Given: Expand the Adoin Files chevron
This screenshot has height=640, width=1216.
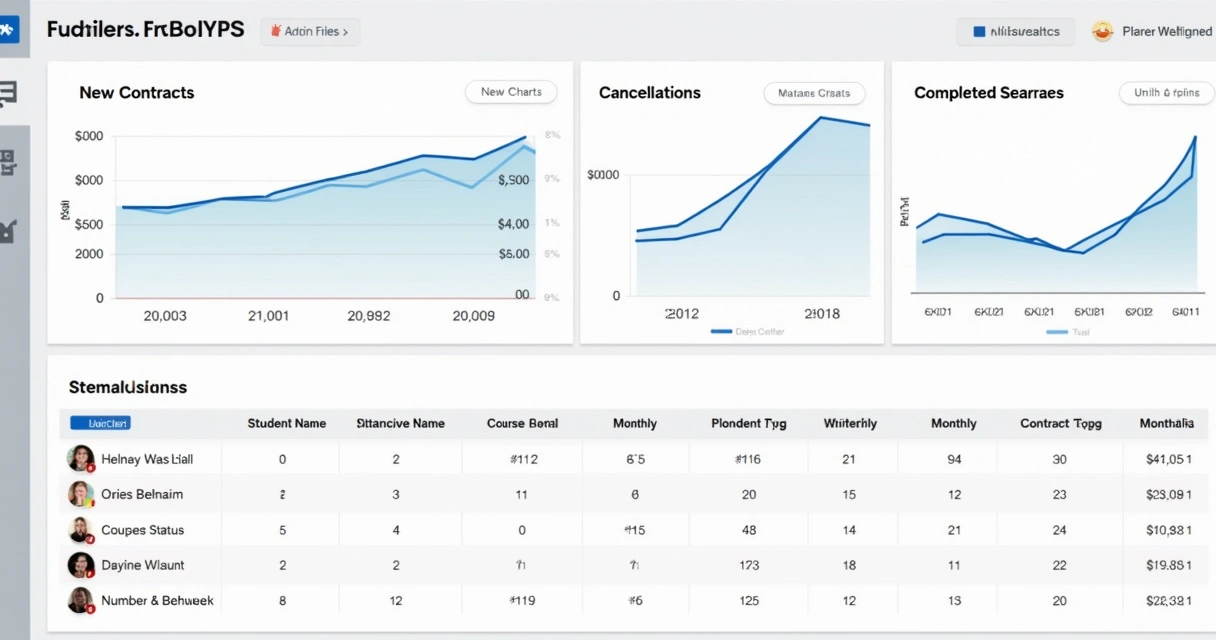Looking at the screenshot, I should [x=345, y=32].
